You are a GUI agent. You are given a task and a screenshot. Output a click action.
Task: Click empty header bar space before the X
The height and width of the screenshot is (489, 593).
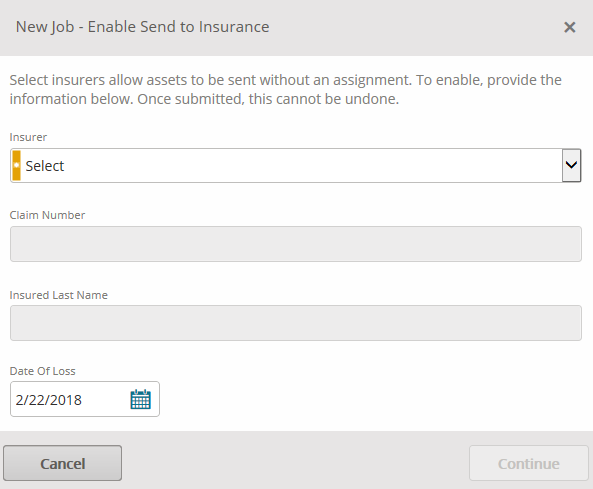pyautogui.click(x=416, y=27)
